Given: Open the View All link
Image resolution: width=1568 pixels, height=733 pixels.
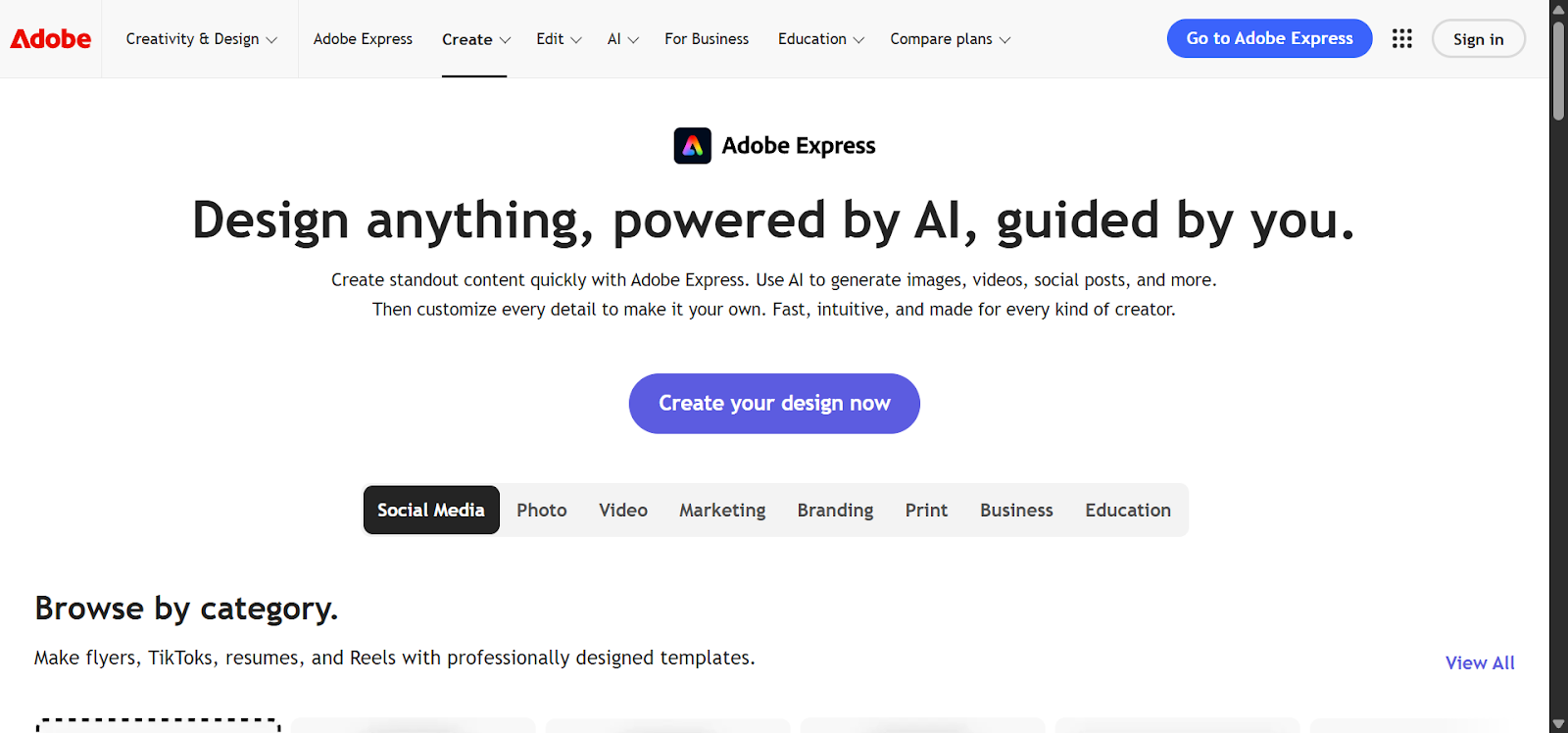Looking at the screenshot, I should tap(1480, 662).
